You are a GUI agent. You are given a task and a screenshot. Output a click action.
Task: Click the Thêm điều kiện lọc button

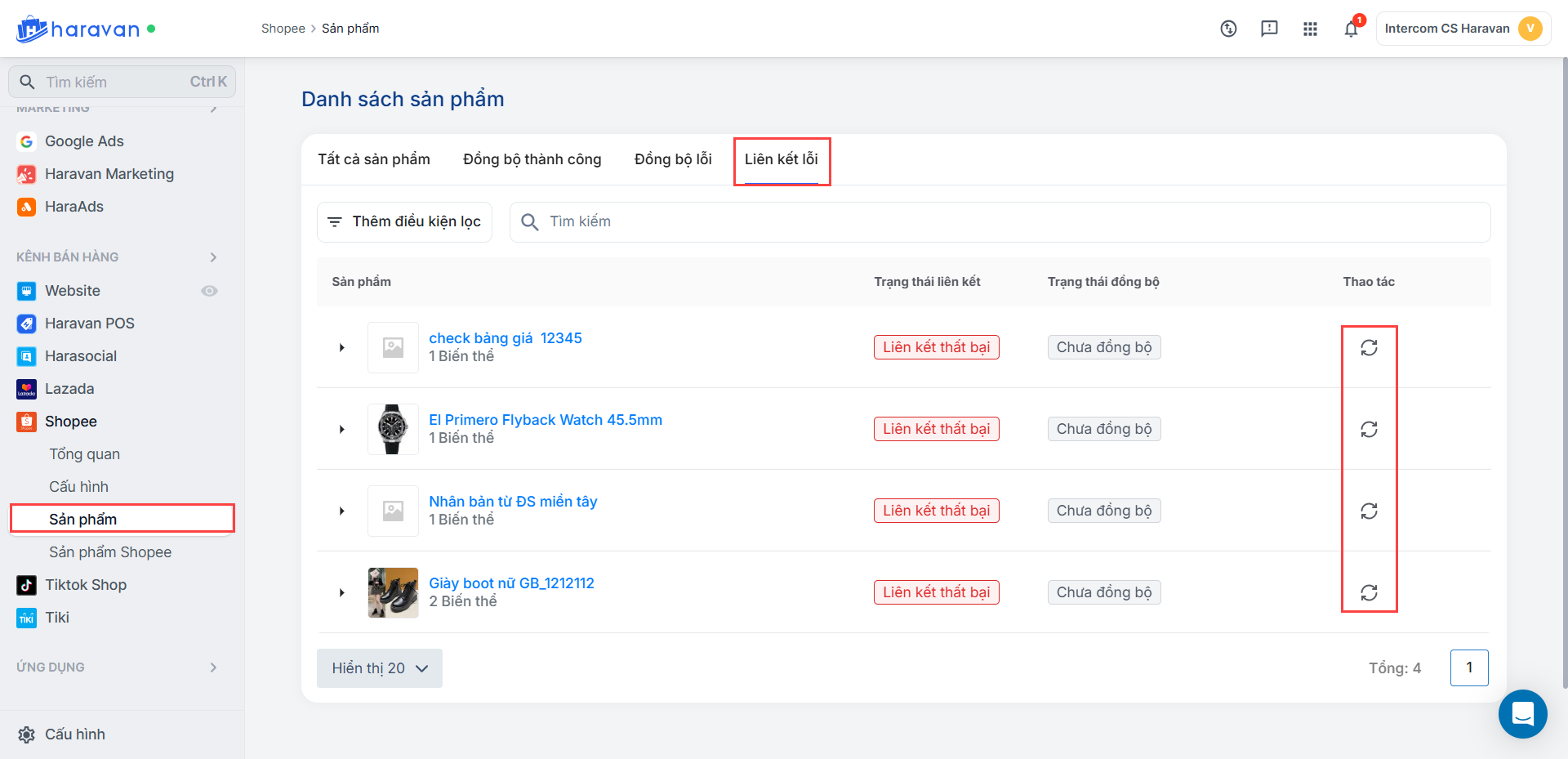point(404,222)
